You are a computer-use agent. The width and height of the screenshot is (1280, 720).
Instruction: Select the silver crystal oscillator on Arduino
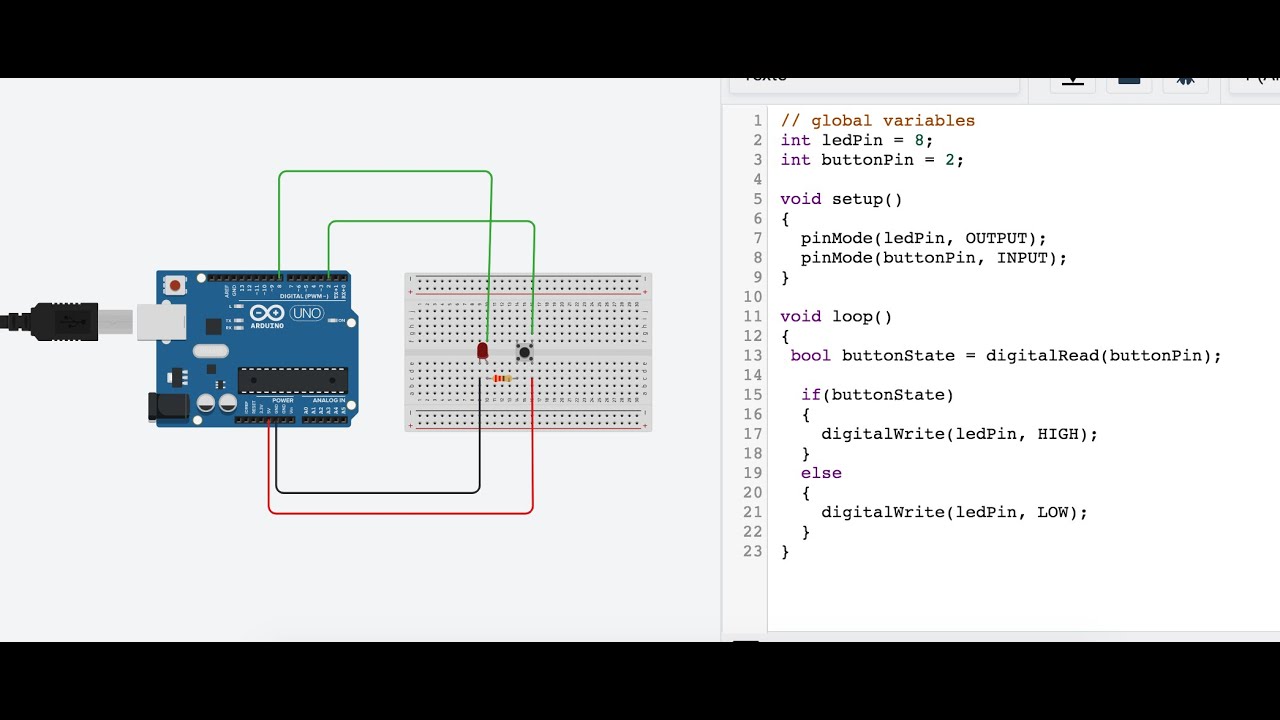coord(211,350)
